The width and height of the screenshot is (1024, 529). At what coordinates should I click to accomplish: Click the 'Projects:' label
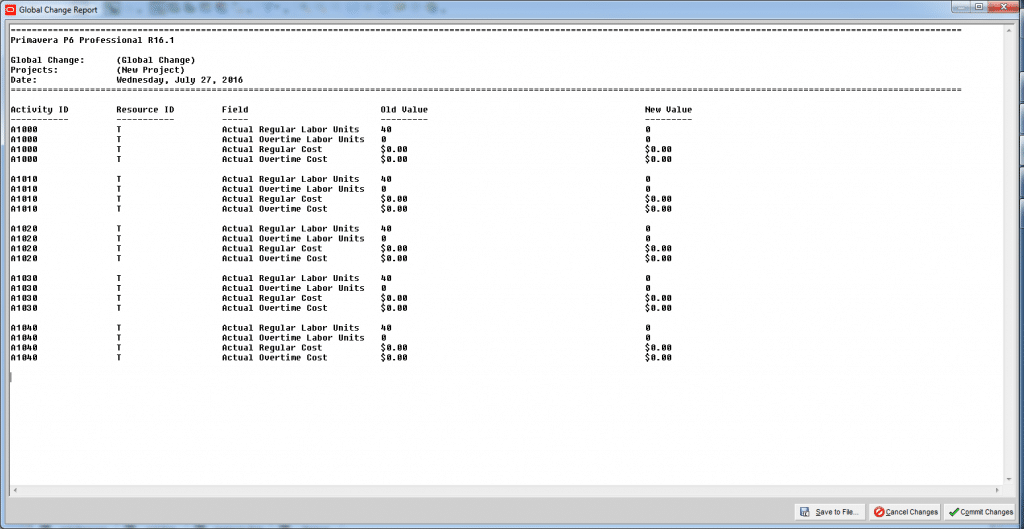click(x=34, y=70)
